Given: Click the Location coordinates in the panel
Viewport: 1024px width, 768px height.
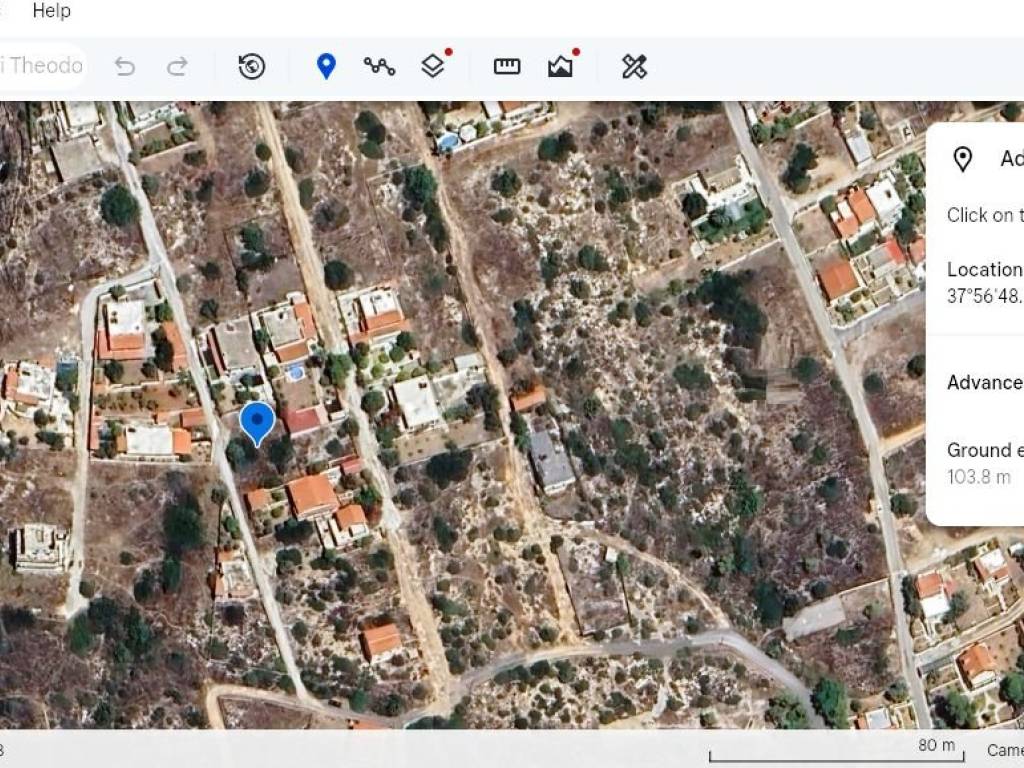Looking at the screenshot, I should 985,296.
